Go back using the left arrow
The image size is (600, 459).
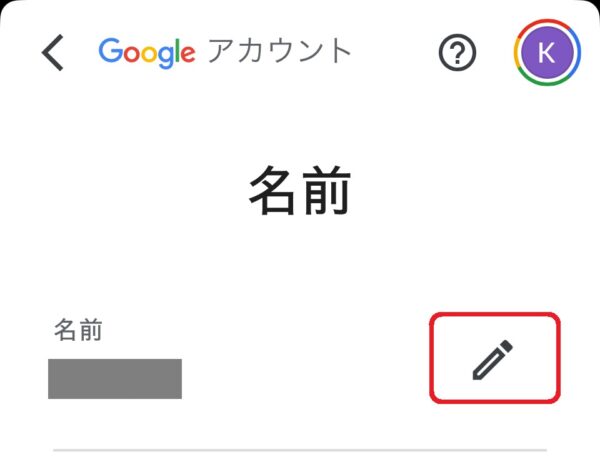pyautogui.click(x=52, y=52)
